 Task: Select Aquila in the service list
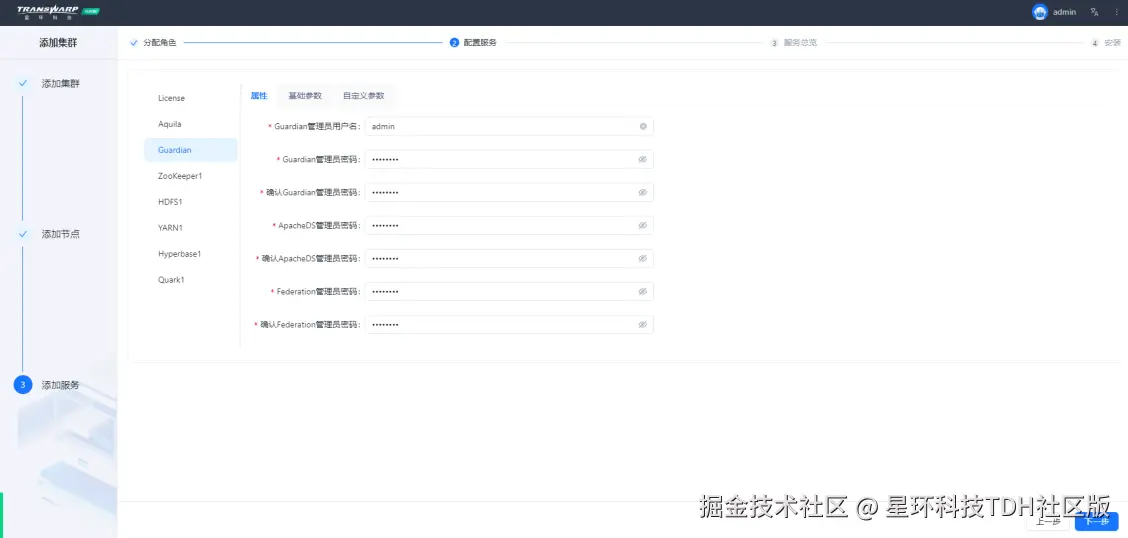pos(191,124)
